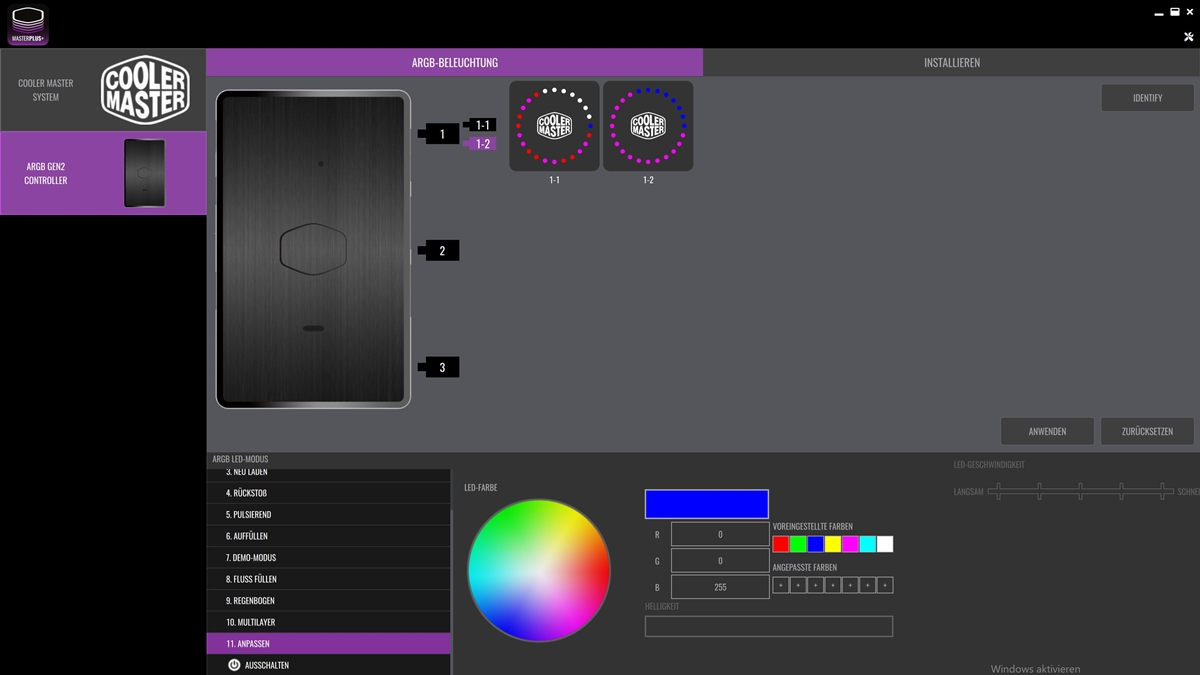Screen dimensions: 1200x675
Task: Switch to the ARGB-Beleuchtung tab
Action: coord(455,62)
